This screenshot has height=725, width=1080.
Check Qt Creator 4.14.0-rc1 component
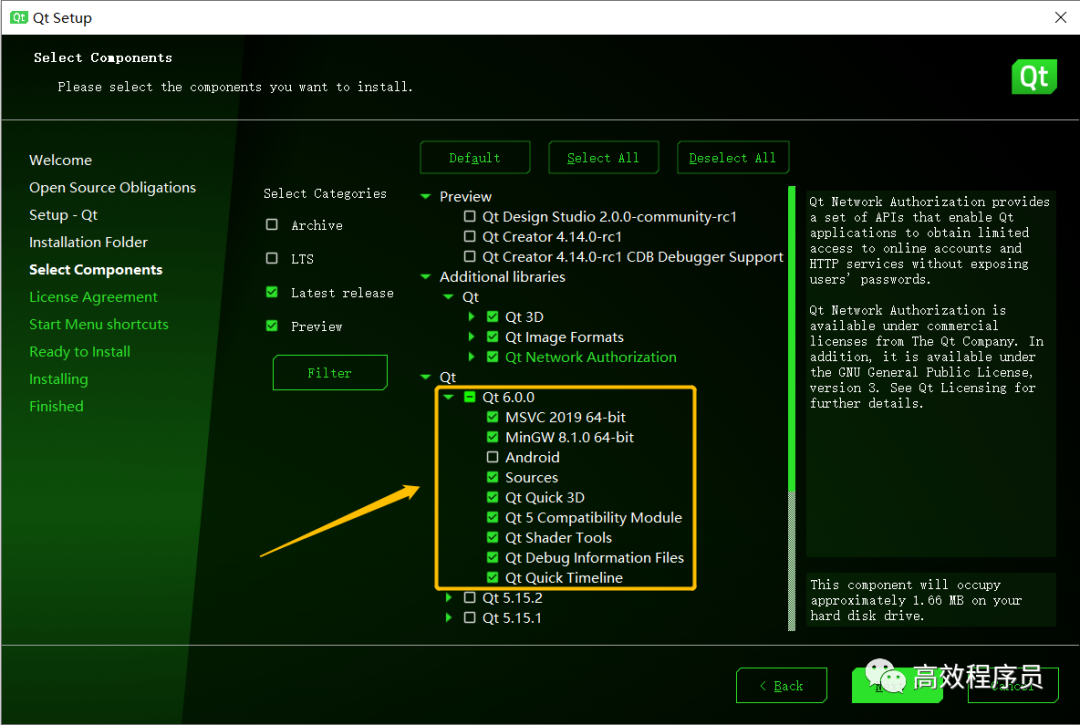[470, 236]
